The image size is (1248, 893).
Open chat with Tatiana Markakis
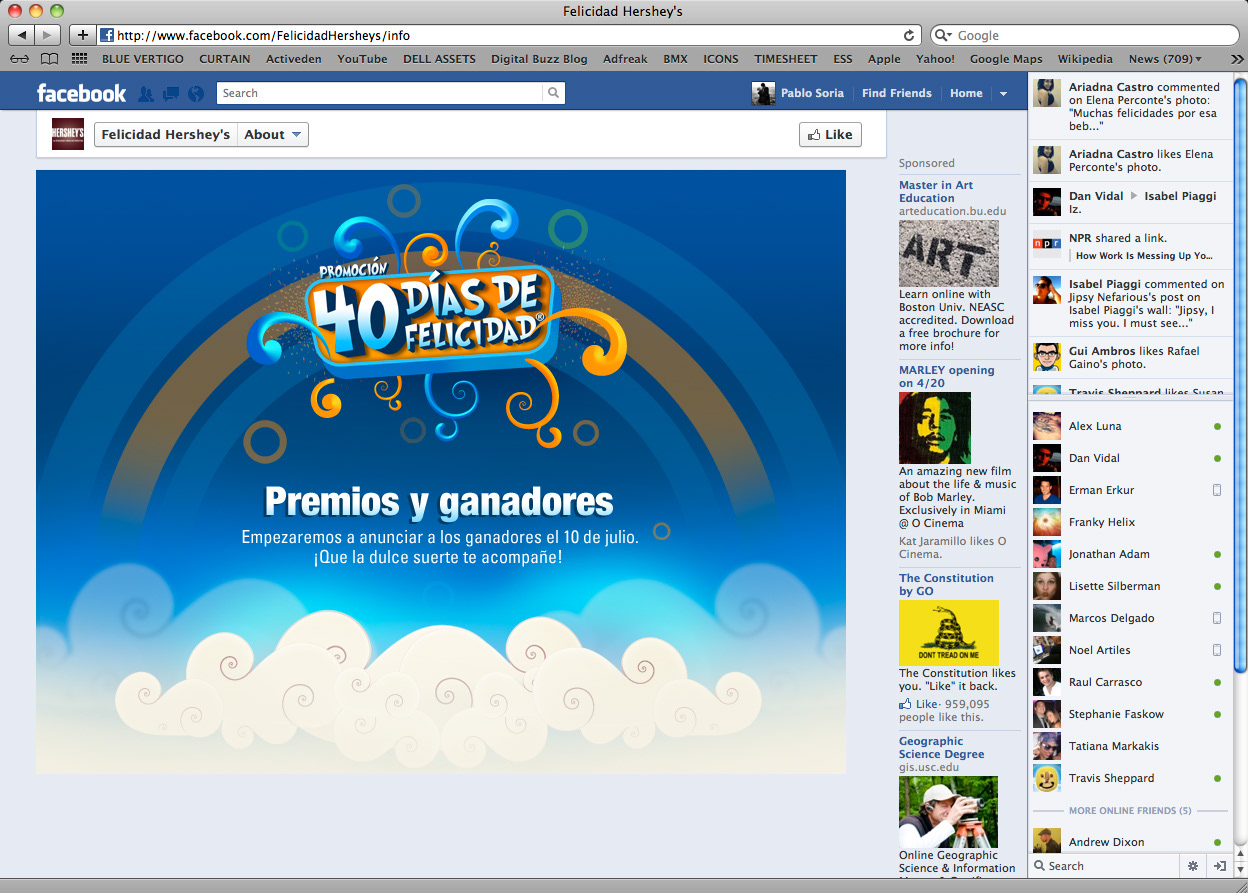(1130, 746)
